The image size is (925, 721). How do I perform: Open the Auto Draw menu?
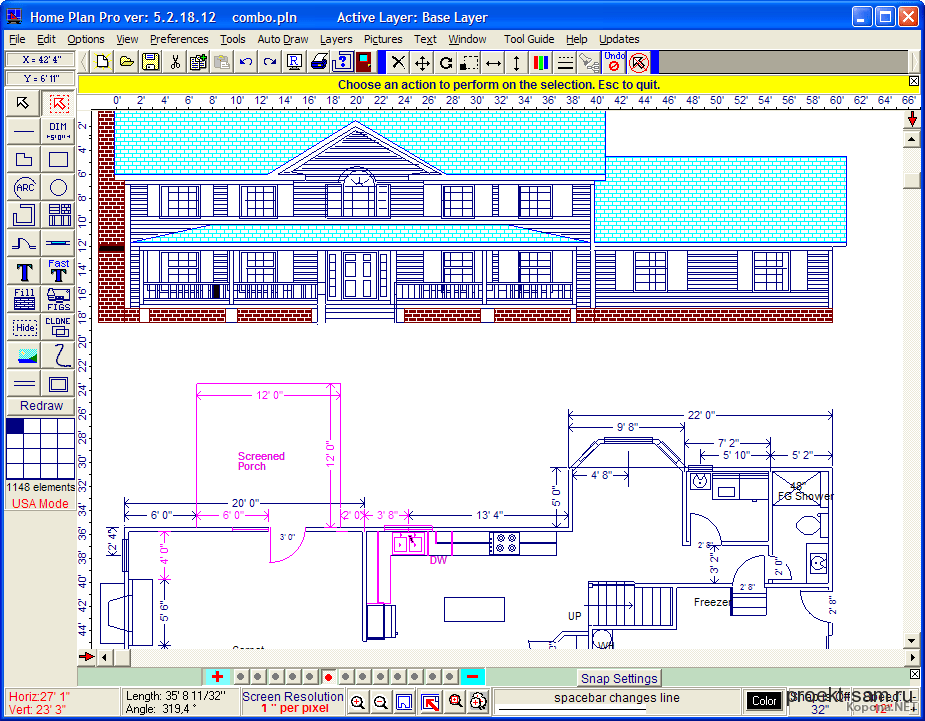coord(283,39)
